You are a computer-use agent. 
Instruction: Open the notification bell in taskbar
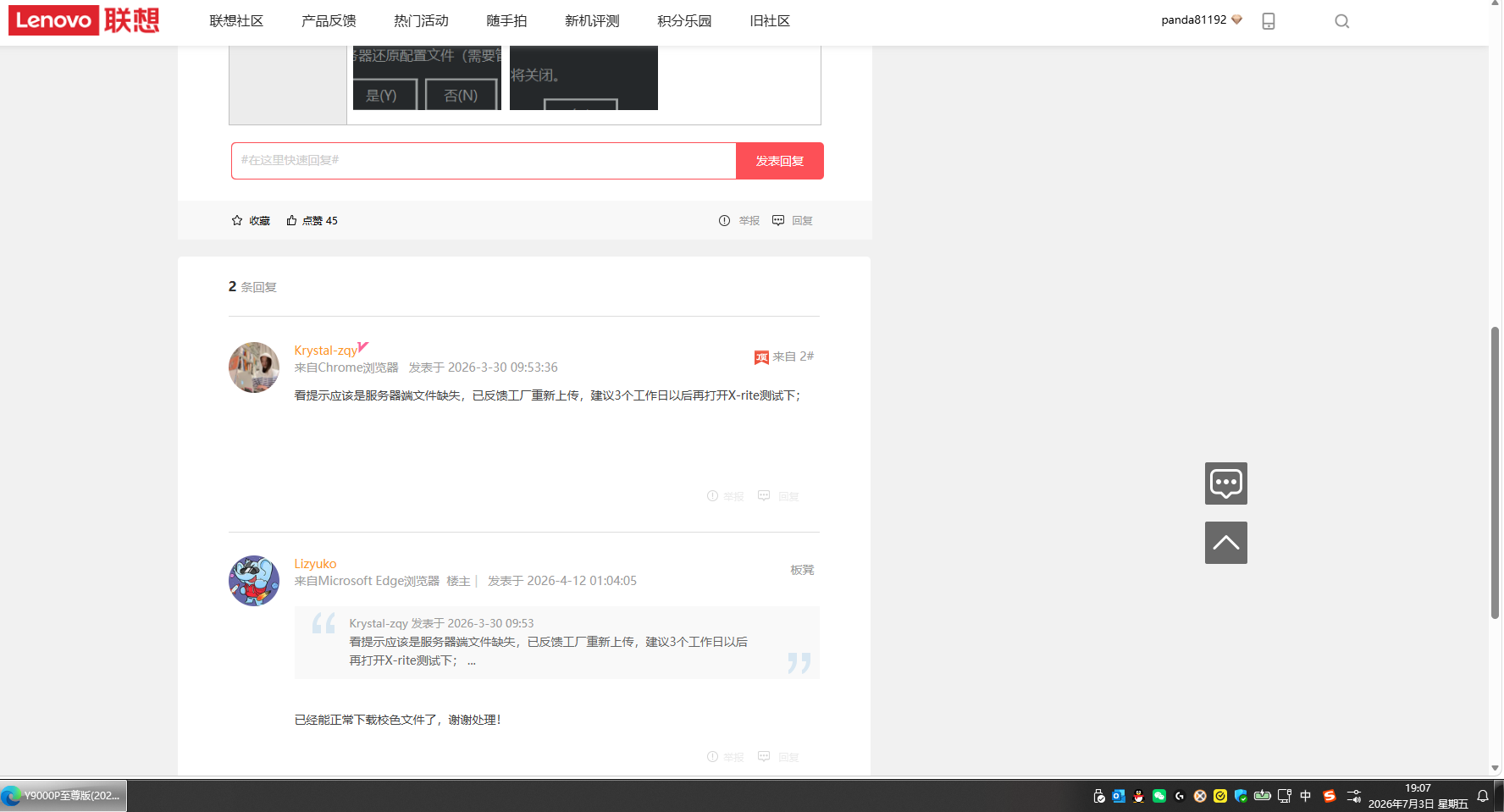[1483, 796]
